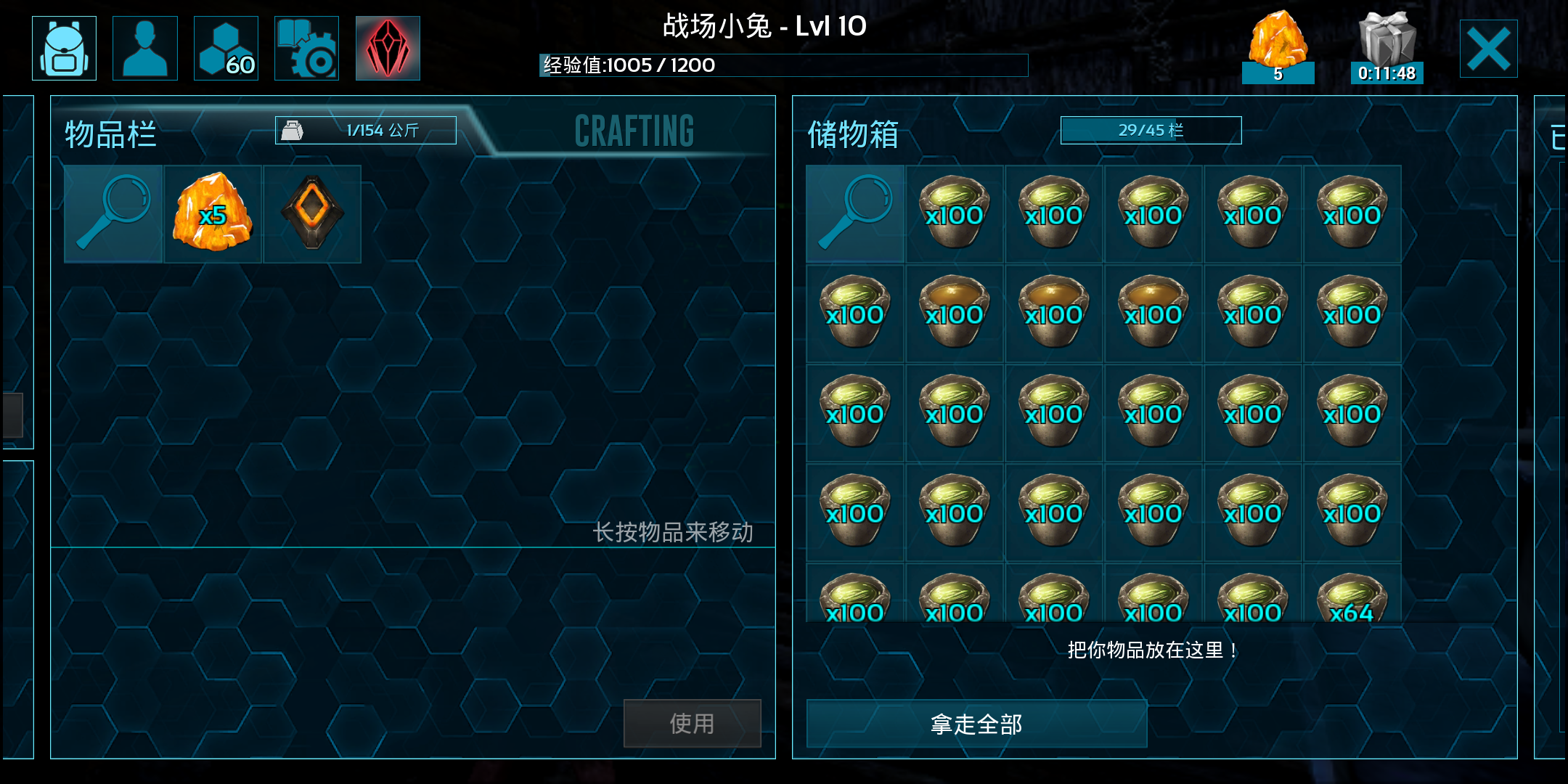Open the gift box timer icon
This screenshot has height=784, width=1568.
tap(1387, 46)
